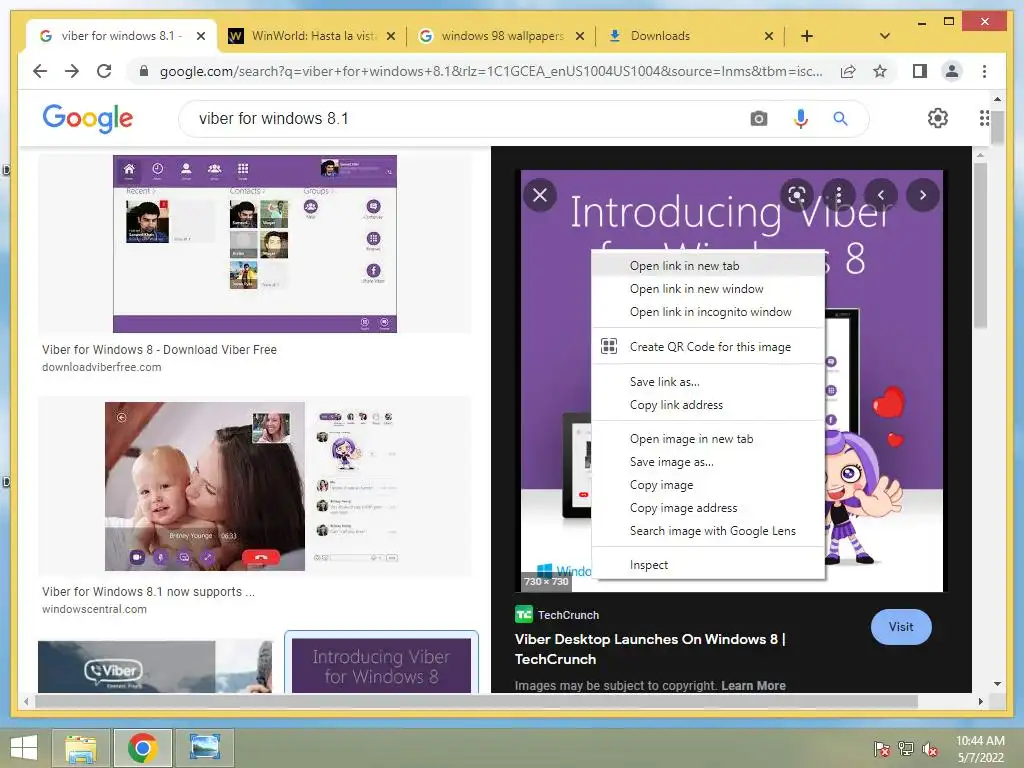Choose Inspect from context menu
1024x768 pixels.
[x=708, y=565]
